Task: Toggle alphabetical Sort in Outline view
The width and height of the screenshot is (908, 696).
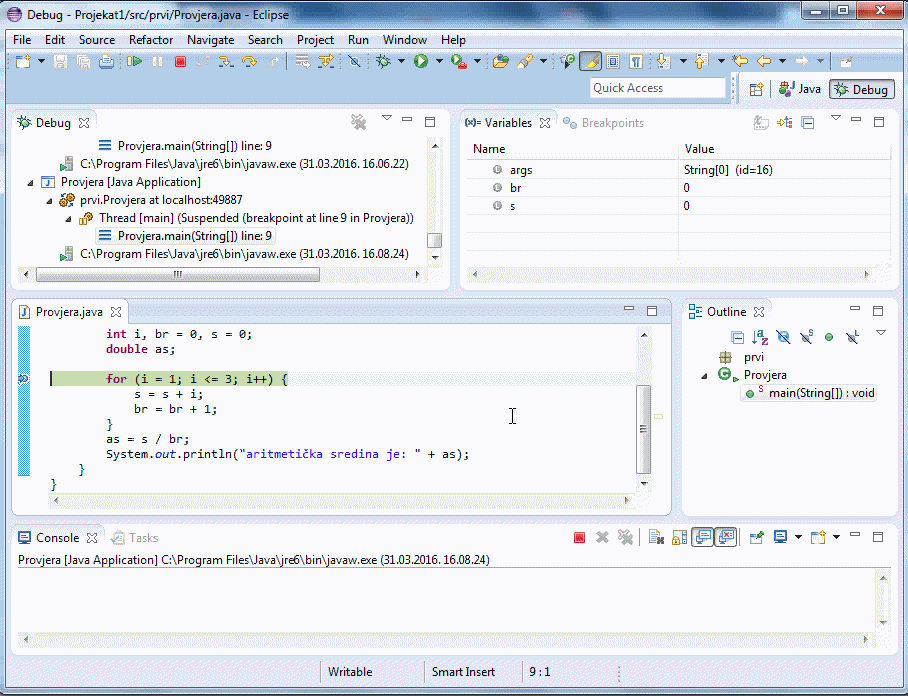Action: [760, 338]
